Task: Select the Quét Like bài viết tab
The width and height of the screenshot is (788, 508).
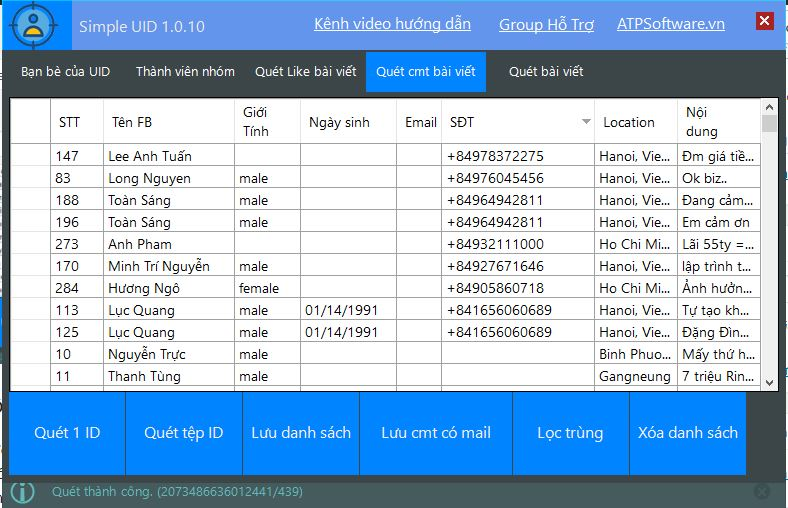Action: pyautogui.click(x=304, y=72)
